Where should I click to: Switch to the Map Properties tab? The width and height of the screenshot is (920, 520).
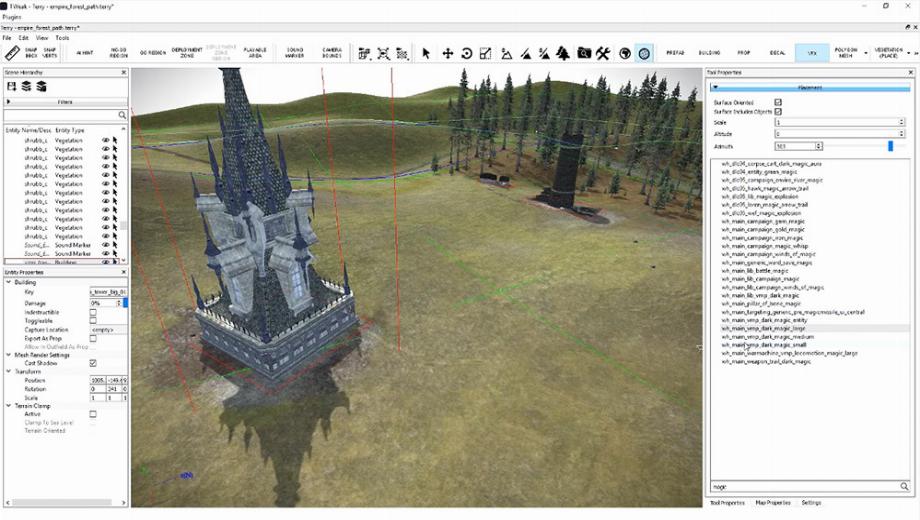pos(773,502)
